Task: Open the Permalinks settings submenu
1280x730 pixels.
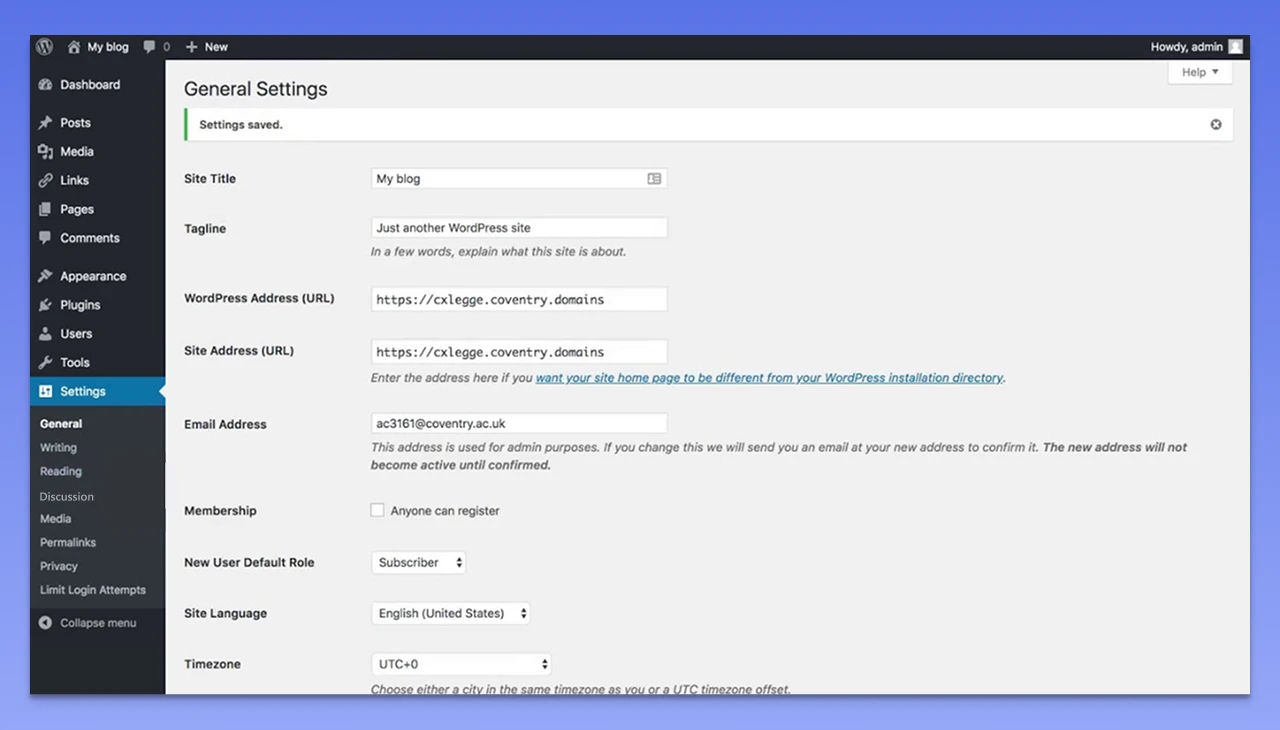Action: coord(68,543)
